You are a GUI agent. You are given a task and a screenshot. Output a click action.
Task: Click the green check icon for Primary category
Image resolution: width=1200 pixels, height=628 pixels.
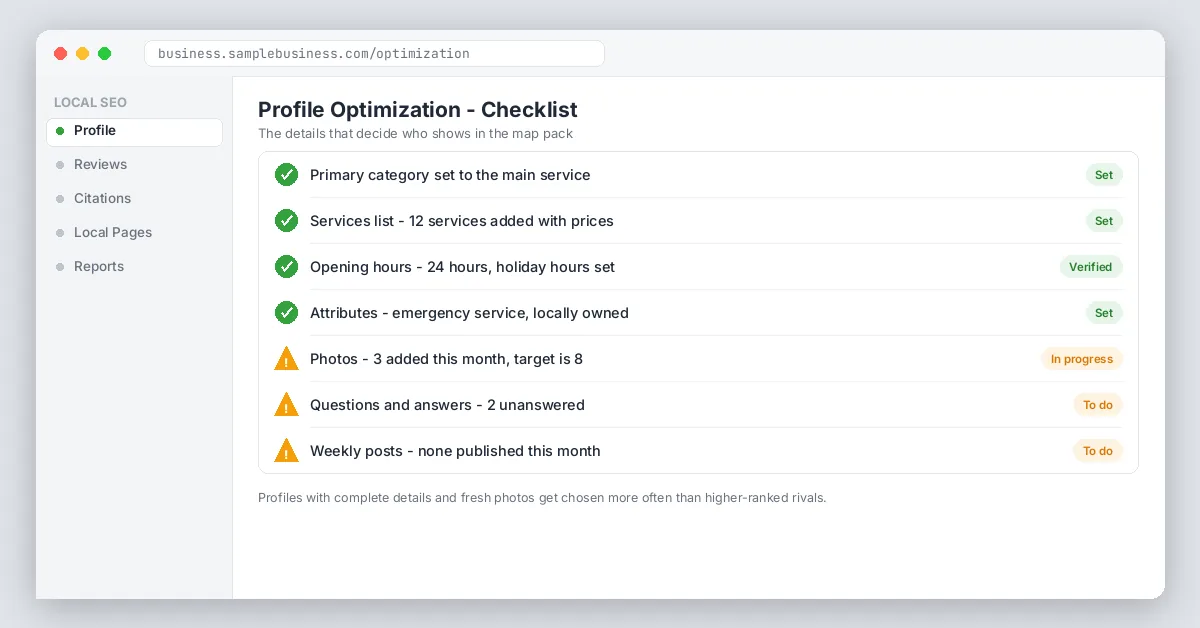pos(287,175)
